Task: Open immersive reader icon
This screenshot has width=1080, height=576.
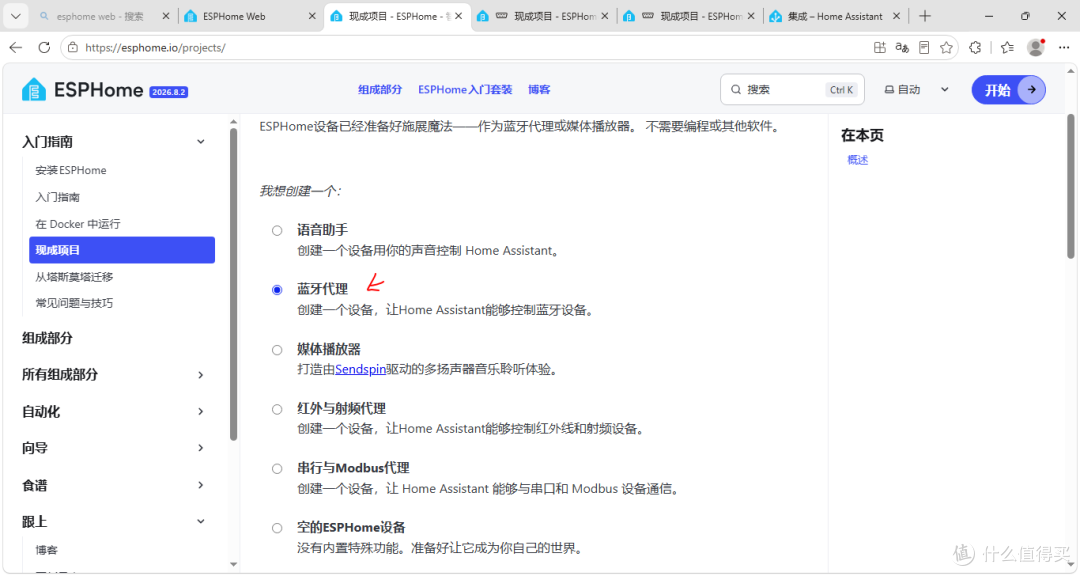Action: 924,48
